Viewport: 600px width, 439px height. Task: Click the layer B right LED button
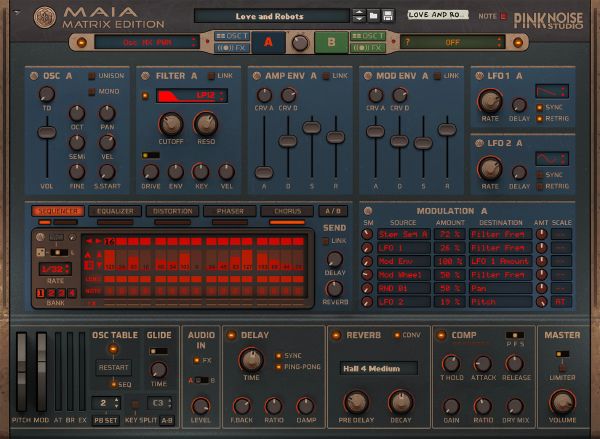click(518, 42)
